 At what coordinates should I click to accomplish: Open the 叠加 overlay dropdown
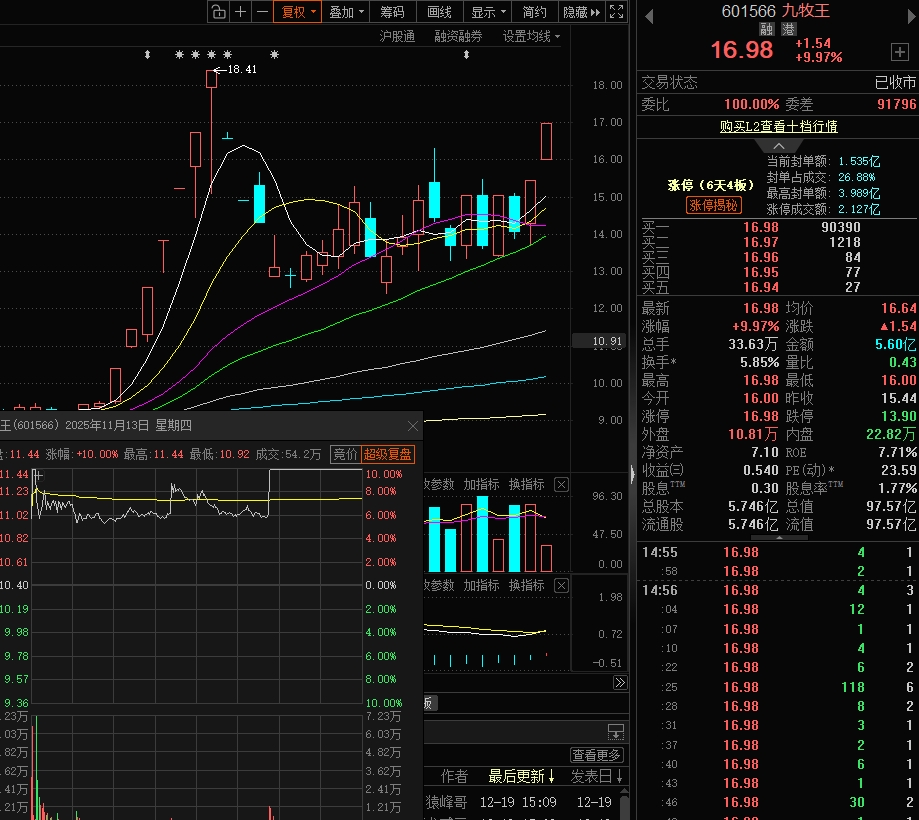[346, 12]
